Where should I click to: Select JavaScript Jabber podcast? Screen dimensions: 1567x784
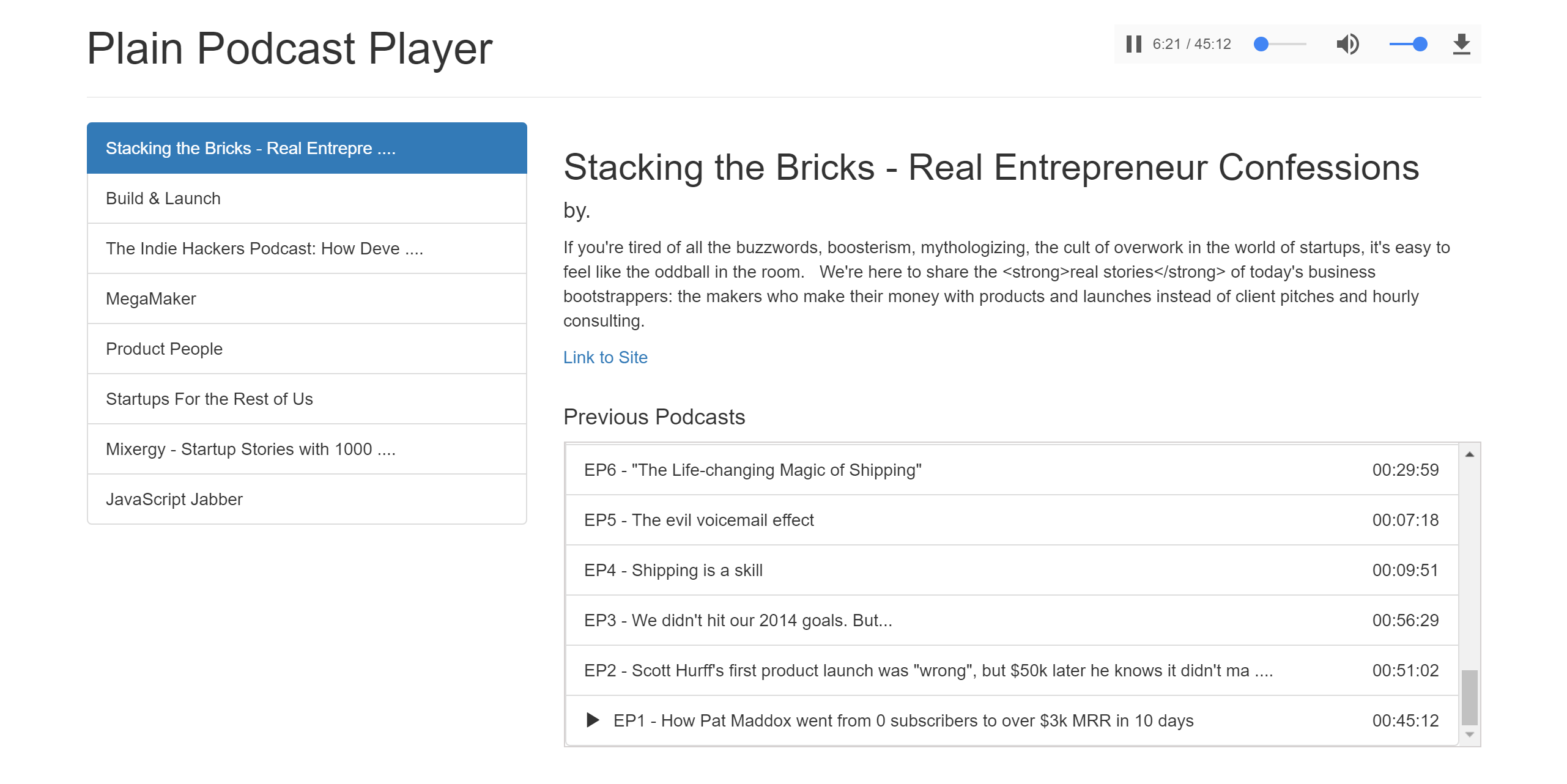click(307, 499)
